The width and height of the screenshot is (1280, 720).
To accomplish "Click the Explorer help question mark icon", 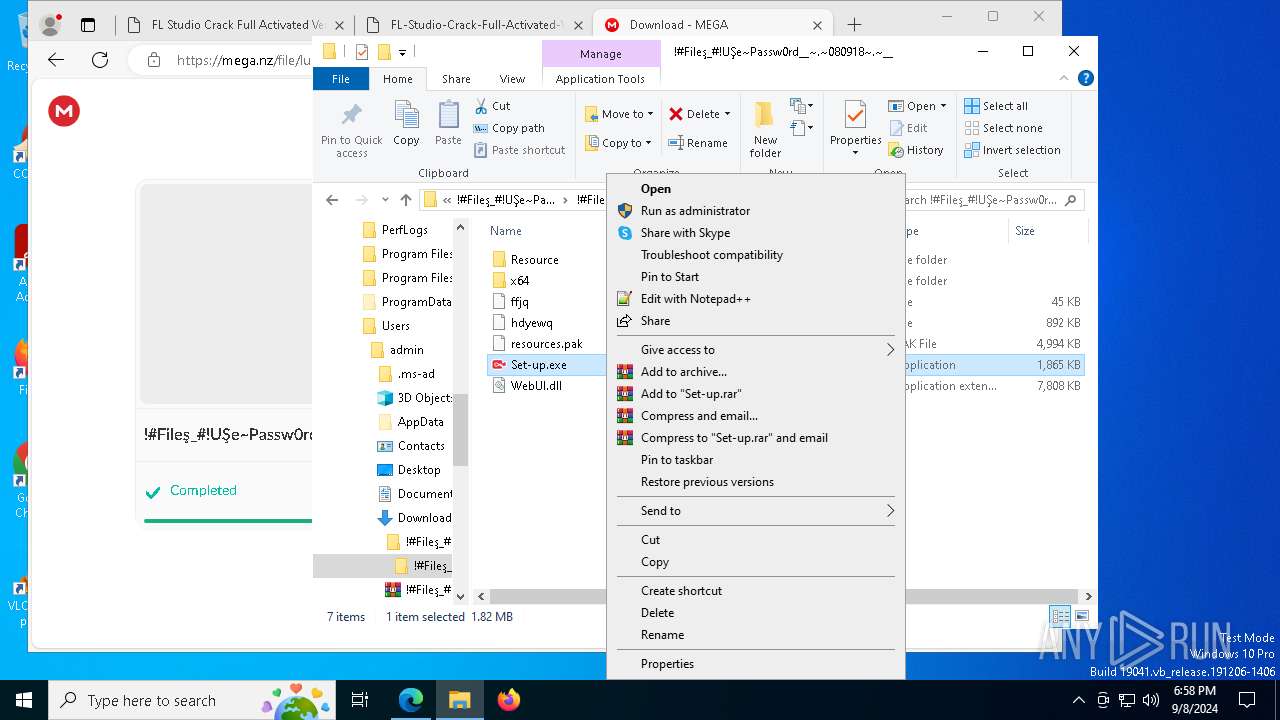I will [x=1086, y=78].
